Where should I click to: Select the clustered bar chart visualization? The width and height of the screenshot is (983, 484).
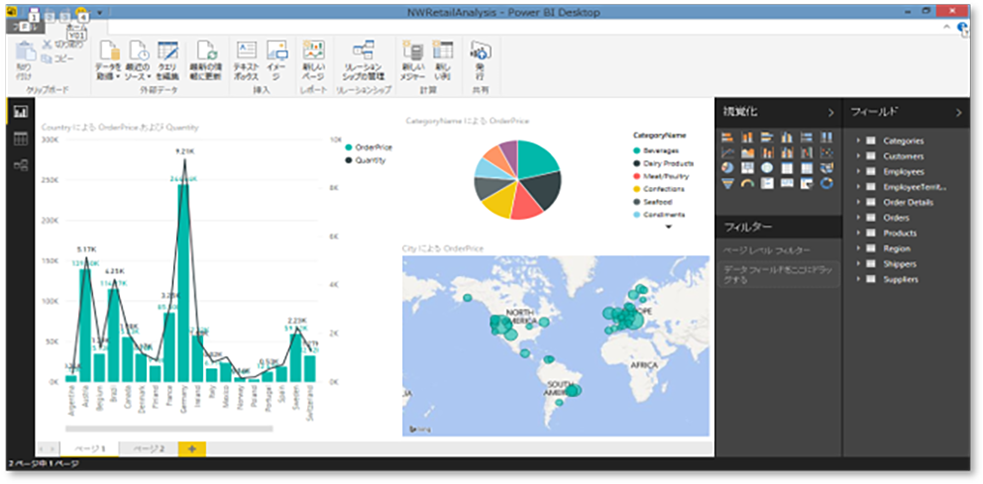(x=767, y=137)
